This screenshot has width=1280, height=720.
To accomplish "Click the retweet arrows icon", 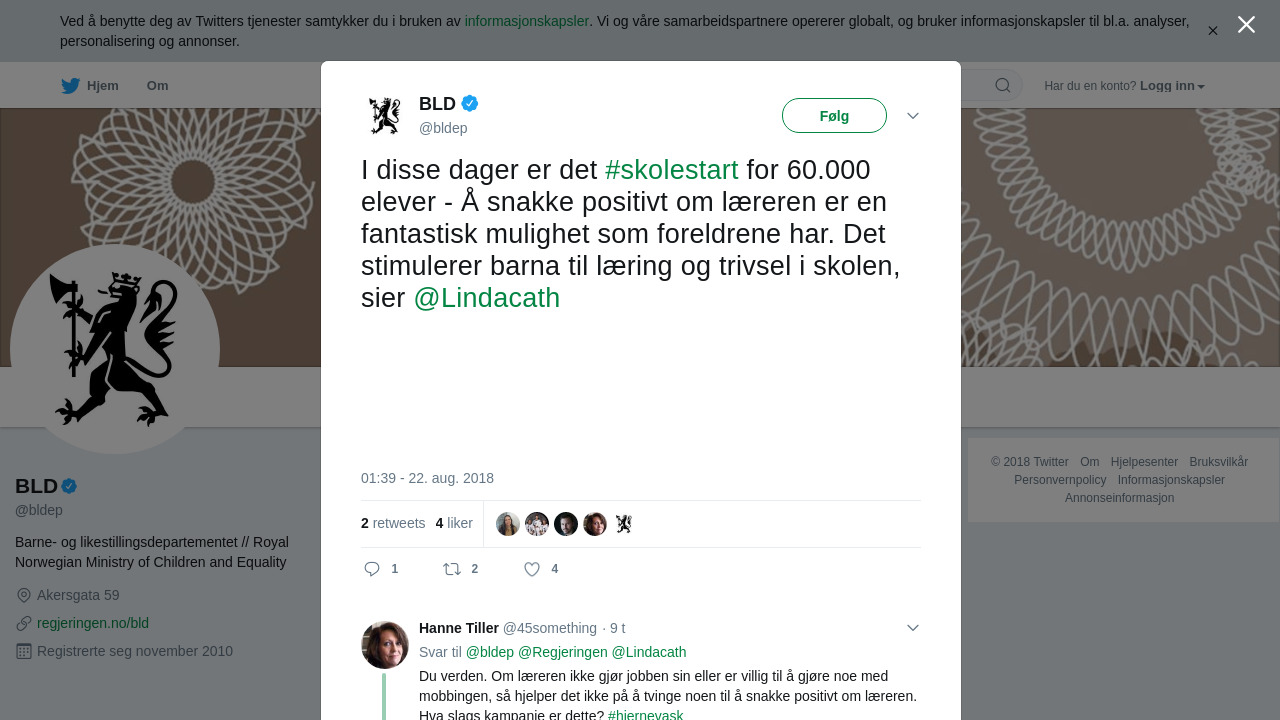I will pyautogui.click(x=452, y=569).
